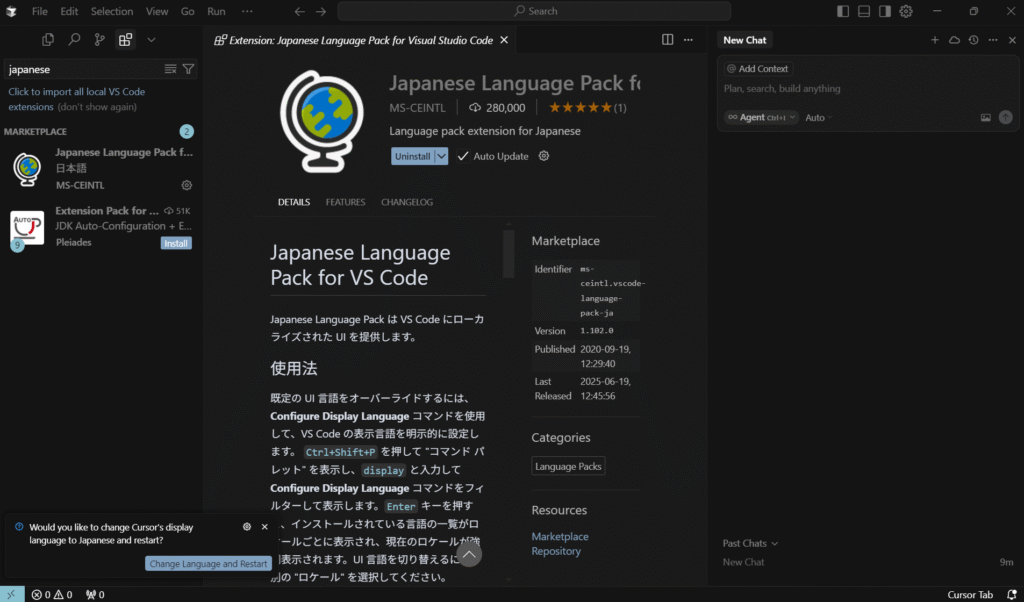Open the Selection menu

point(112,11)
